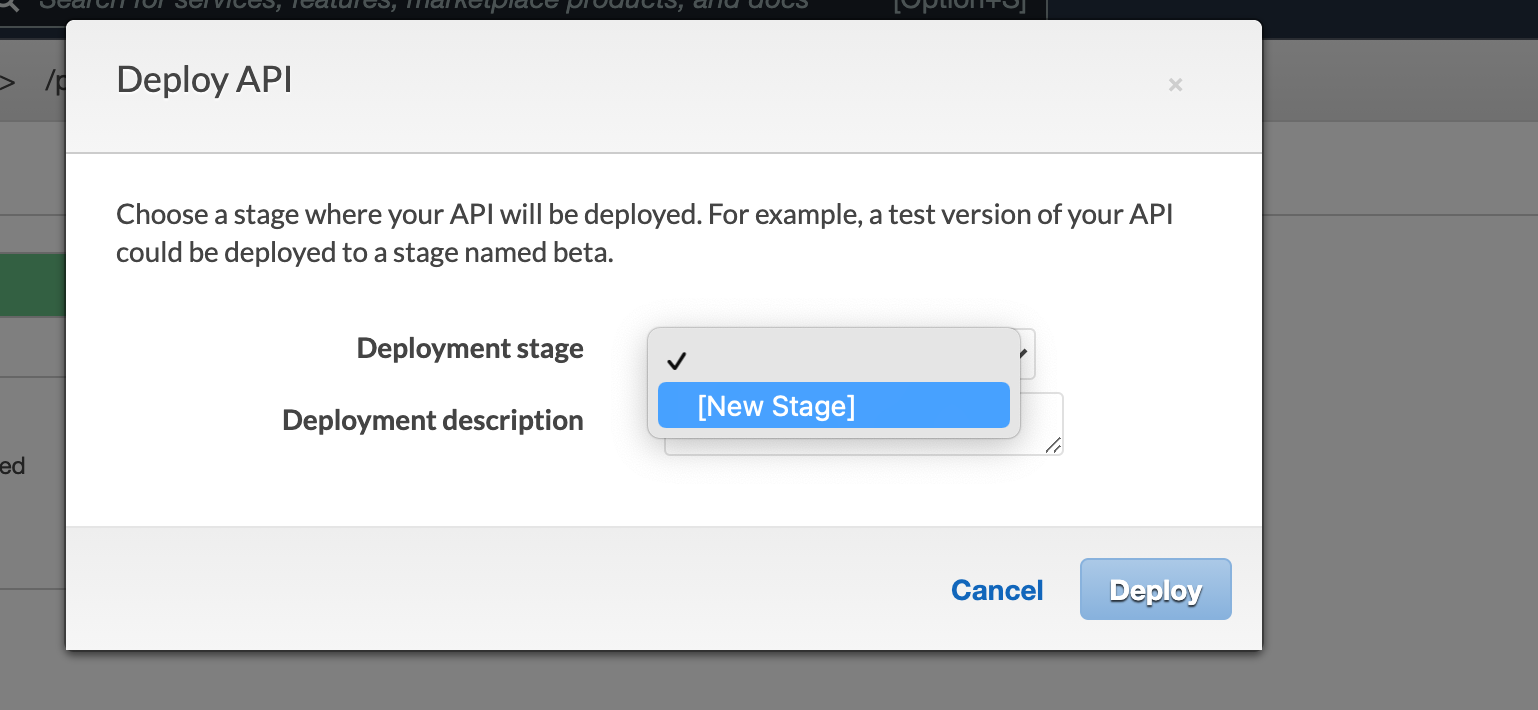Screen dimensions: 1538x710
Task: Click the description box resize handle
Action: point(1053,446)
